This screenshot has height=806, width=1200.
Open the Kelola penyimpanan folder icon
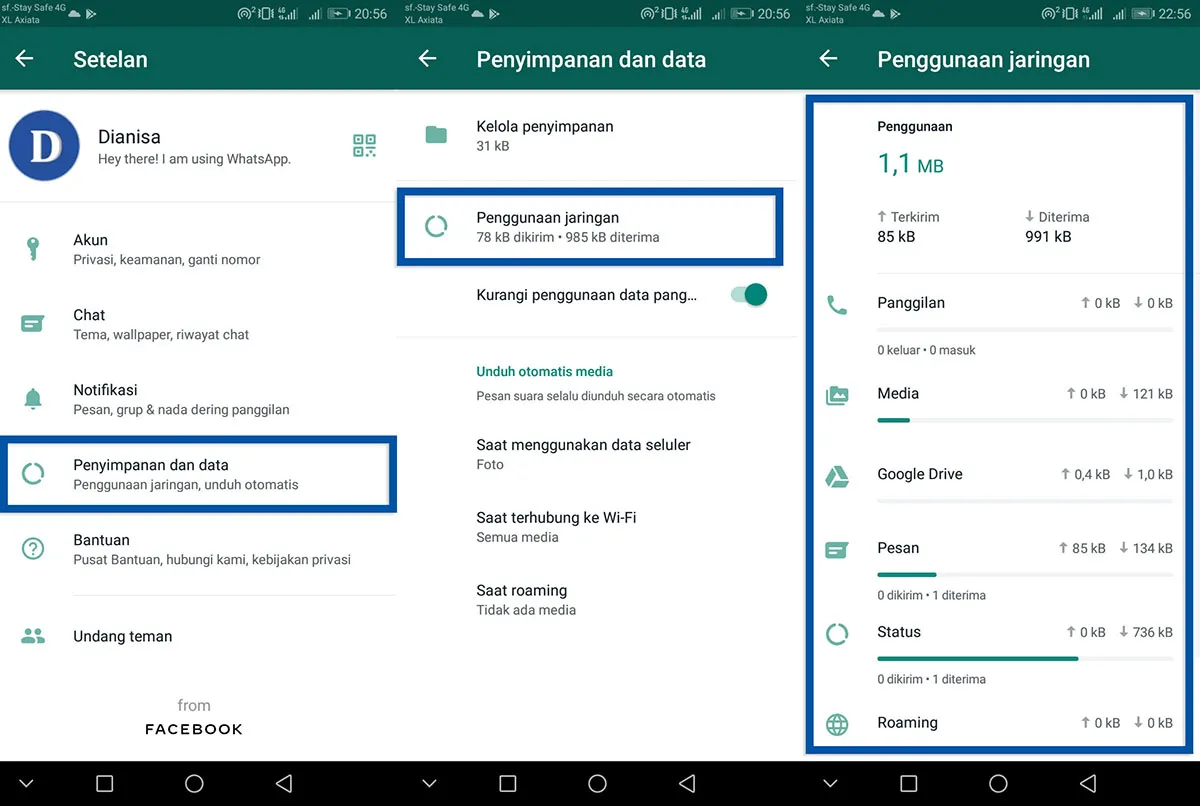coord(436,134)
